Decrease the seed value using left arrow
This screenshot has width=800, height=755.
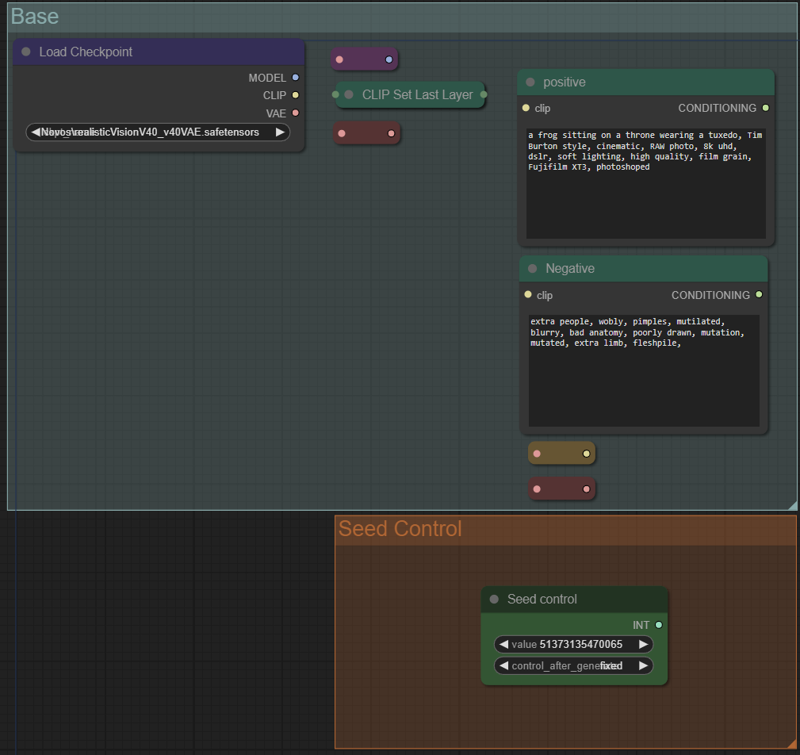[x=503, y=645]
